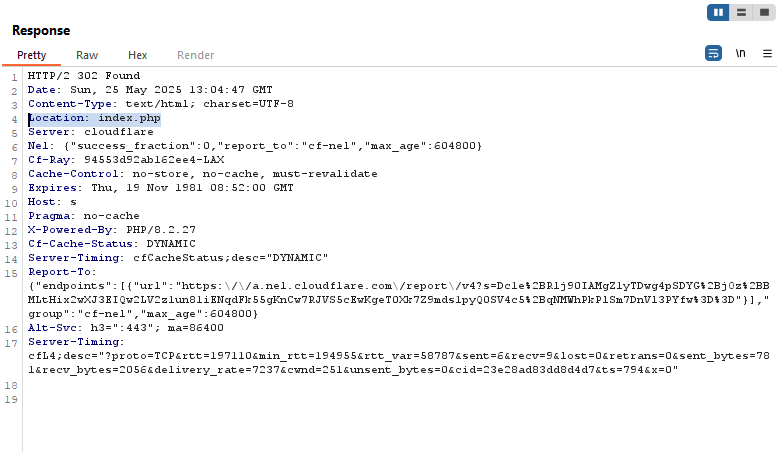Click the Server: cloudflare header line

coord(91,132)
